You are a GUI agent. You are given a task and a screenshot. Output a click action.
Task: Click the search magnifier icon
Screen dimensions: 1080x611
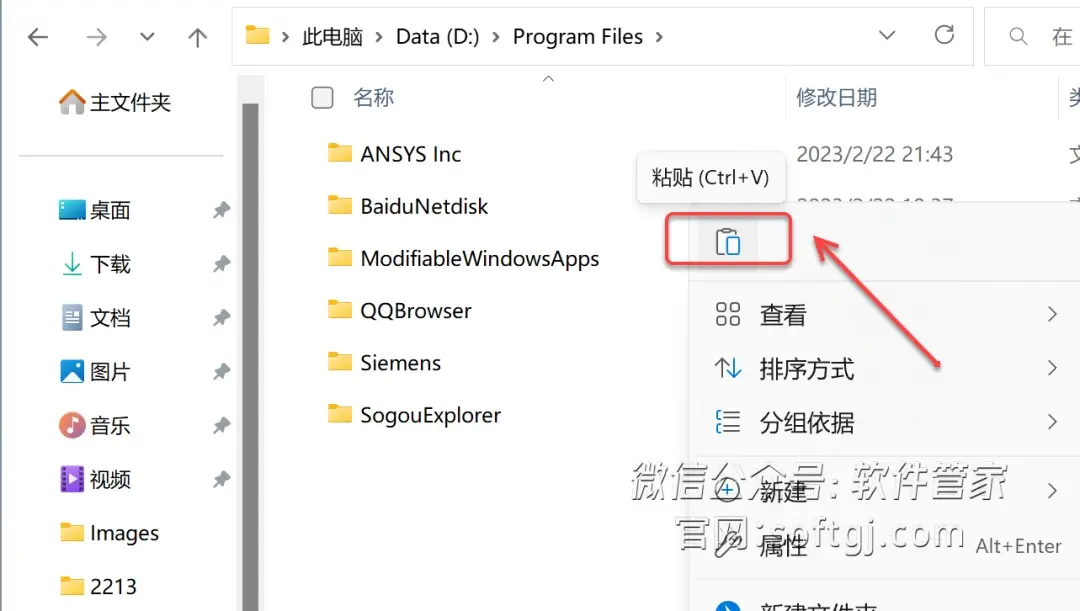[x=1018, y=36]
